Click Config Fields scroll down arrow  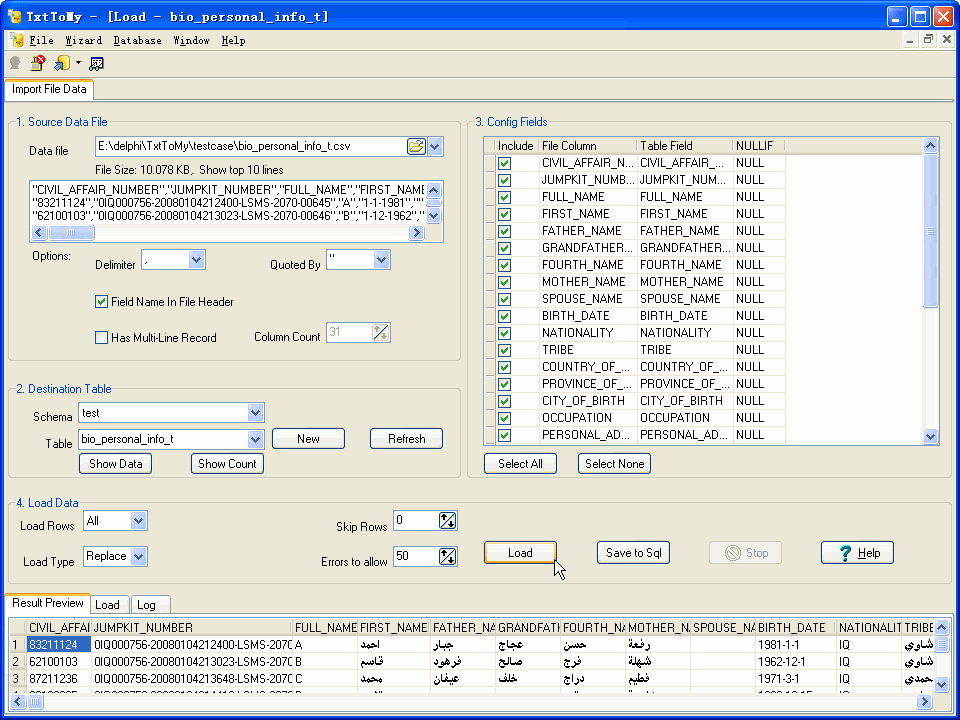coord(931,437)
